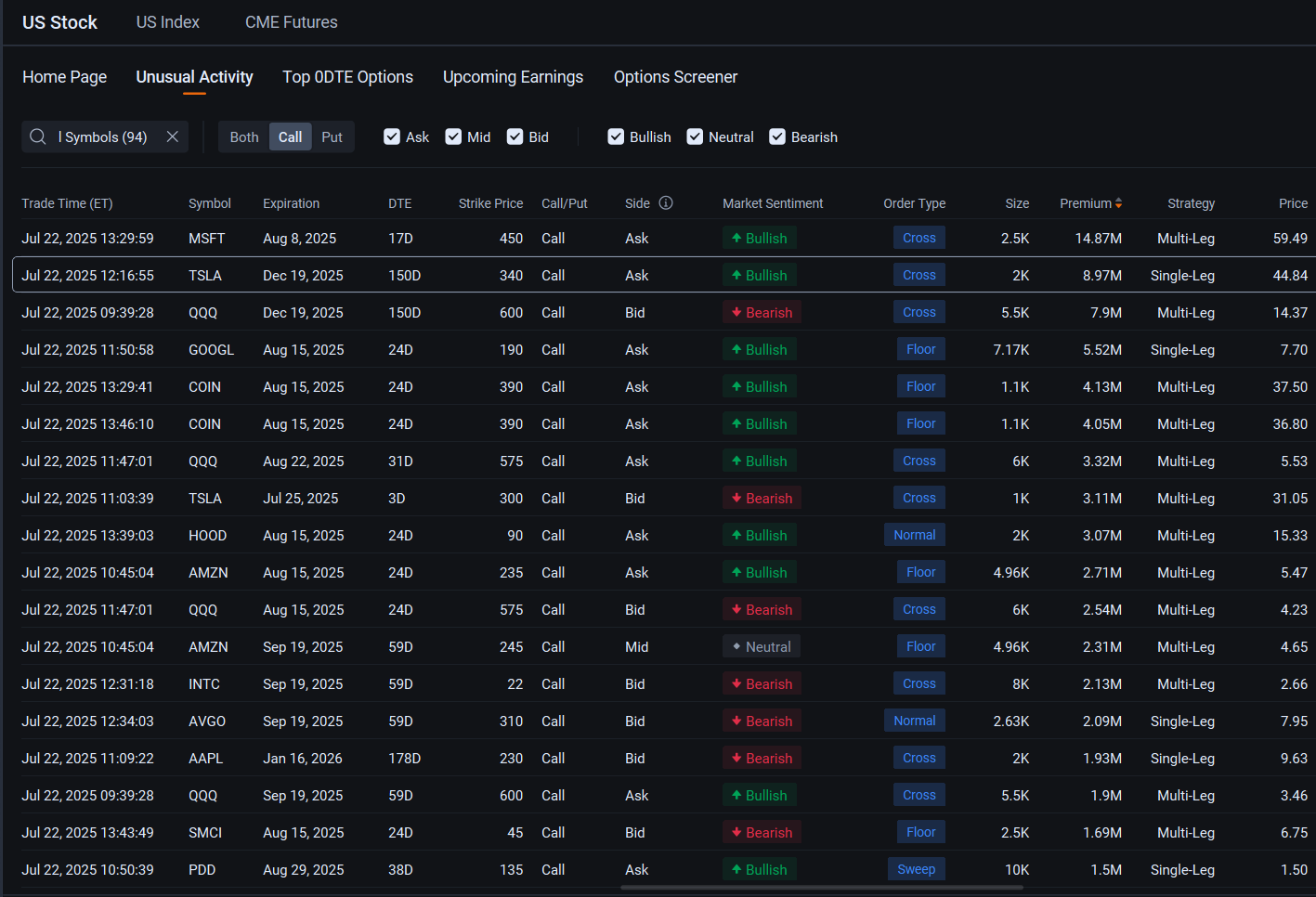Disable the Mid filter
Image resolution: width=1316 pixels, height=897 pixels.
coord(454,136)
